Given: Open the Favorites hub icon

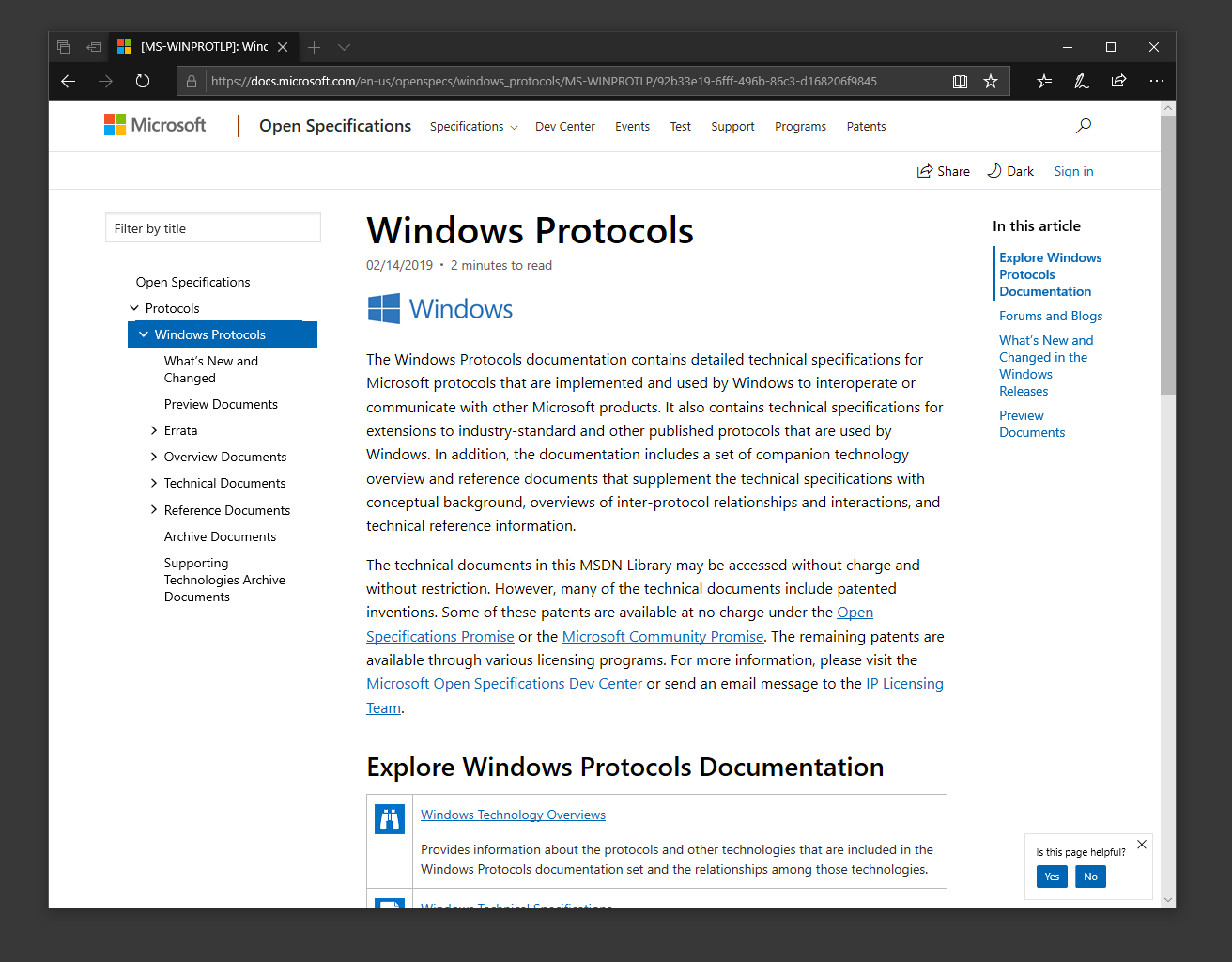Looking at the screenshot, I should pos(1044,82).
